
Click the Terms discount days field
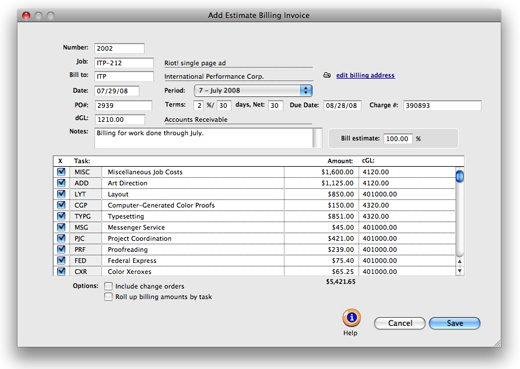click(224, 106)
